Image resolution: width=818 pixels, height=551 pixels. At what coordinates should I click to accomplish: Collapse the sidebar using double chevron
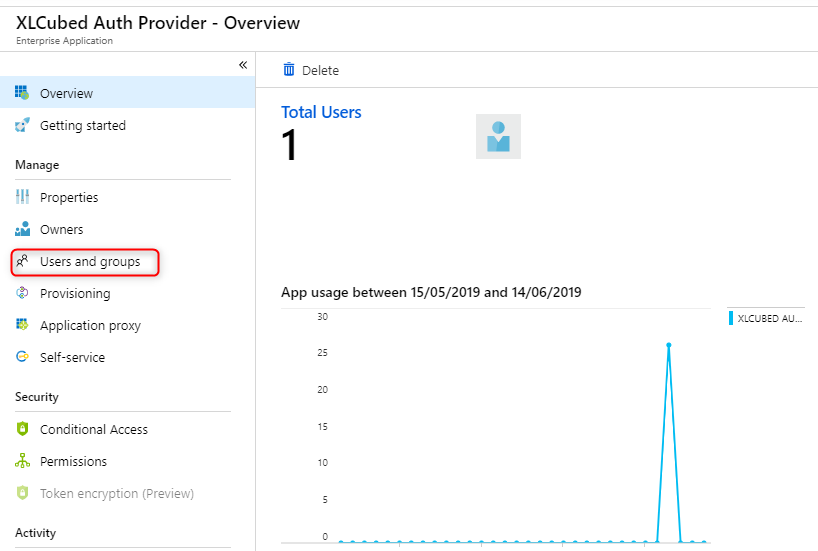pyautogui.click(x=242, y=65)
